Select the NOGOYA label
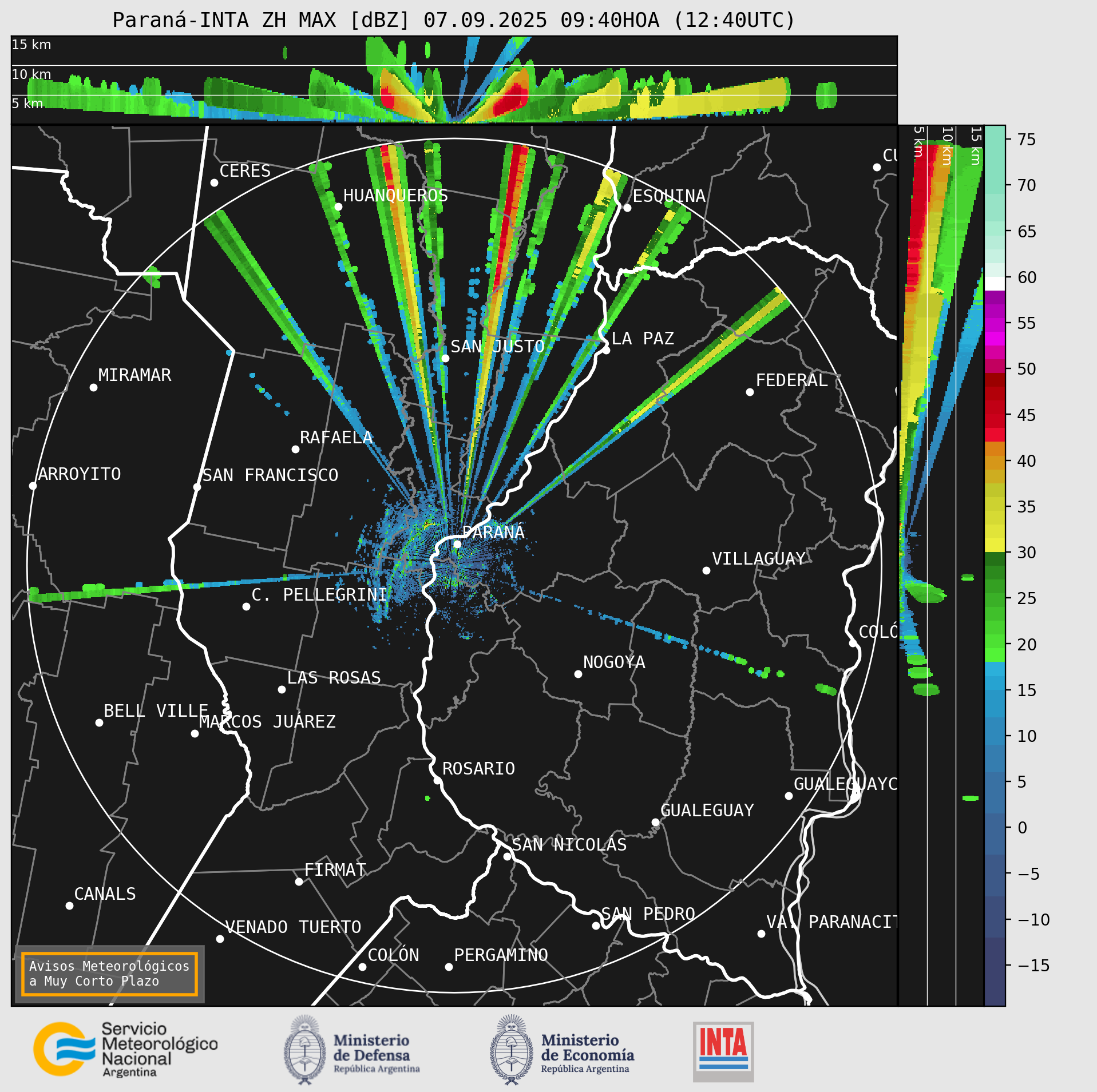The image size is (1097, 1092). pos(614,662)
